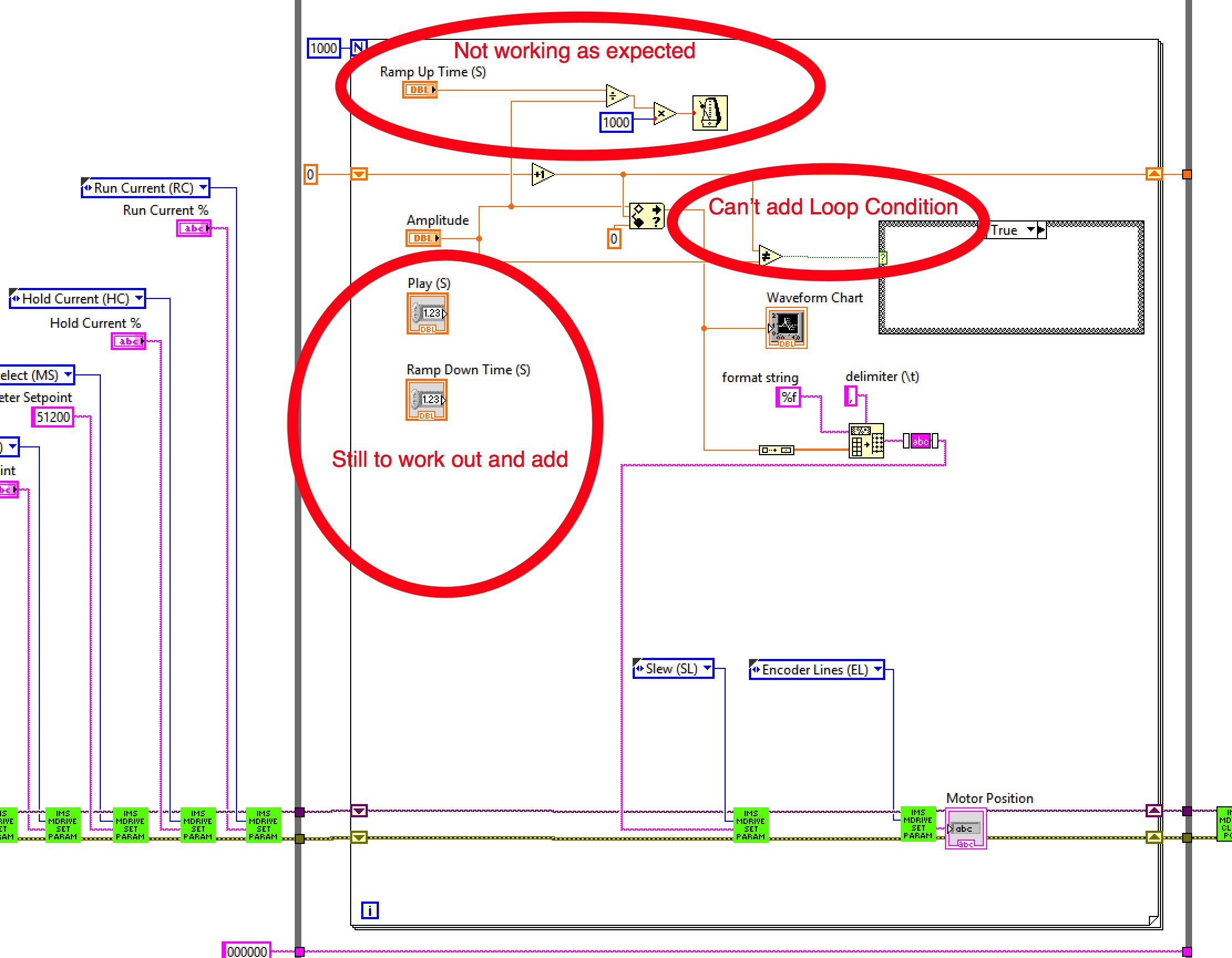This screenshot has width=1232, height=958.
Task: Select the Divide function node
Action: (617, 96)
